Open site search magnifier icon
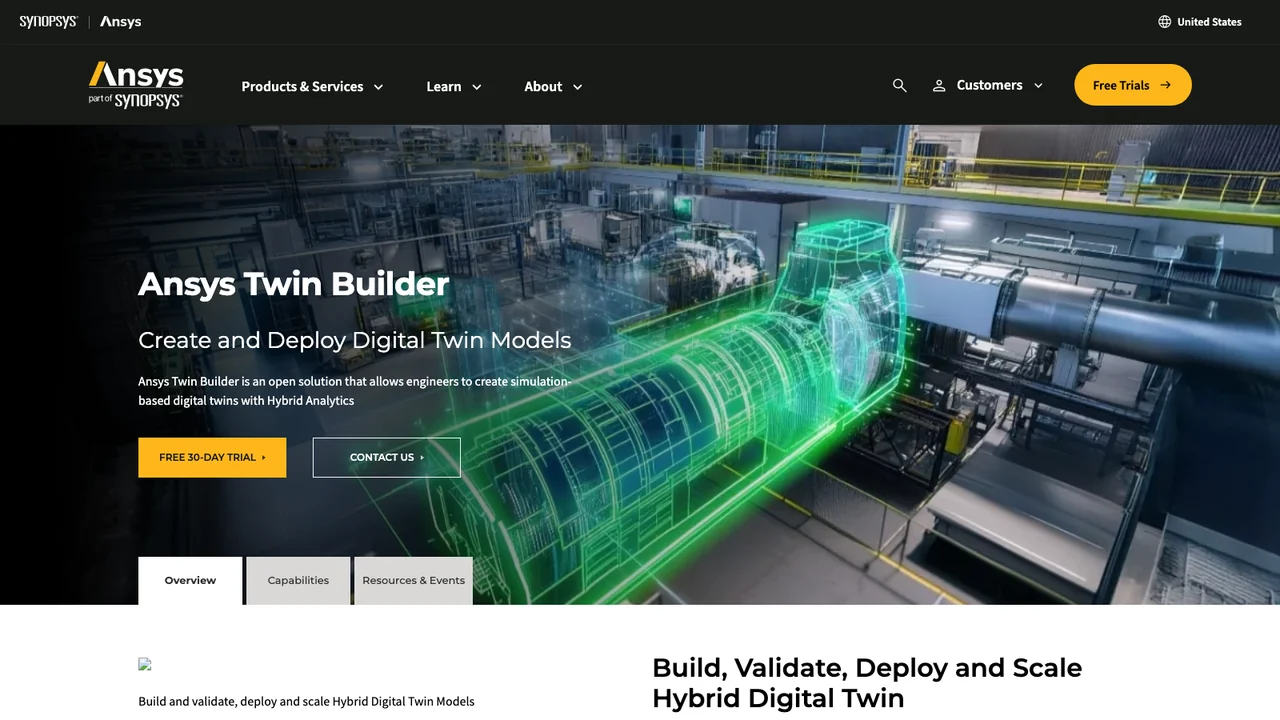The width and height of the screenshot is (1280, 720). pos(900,86)
